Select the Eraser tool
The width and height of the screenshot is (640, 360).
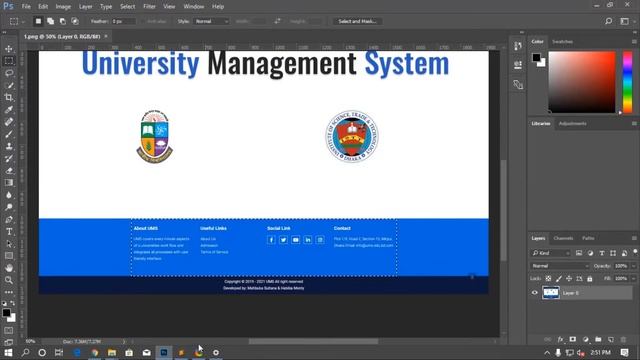click(9, 171)
